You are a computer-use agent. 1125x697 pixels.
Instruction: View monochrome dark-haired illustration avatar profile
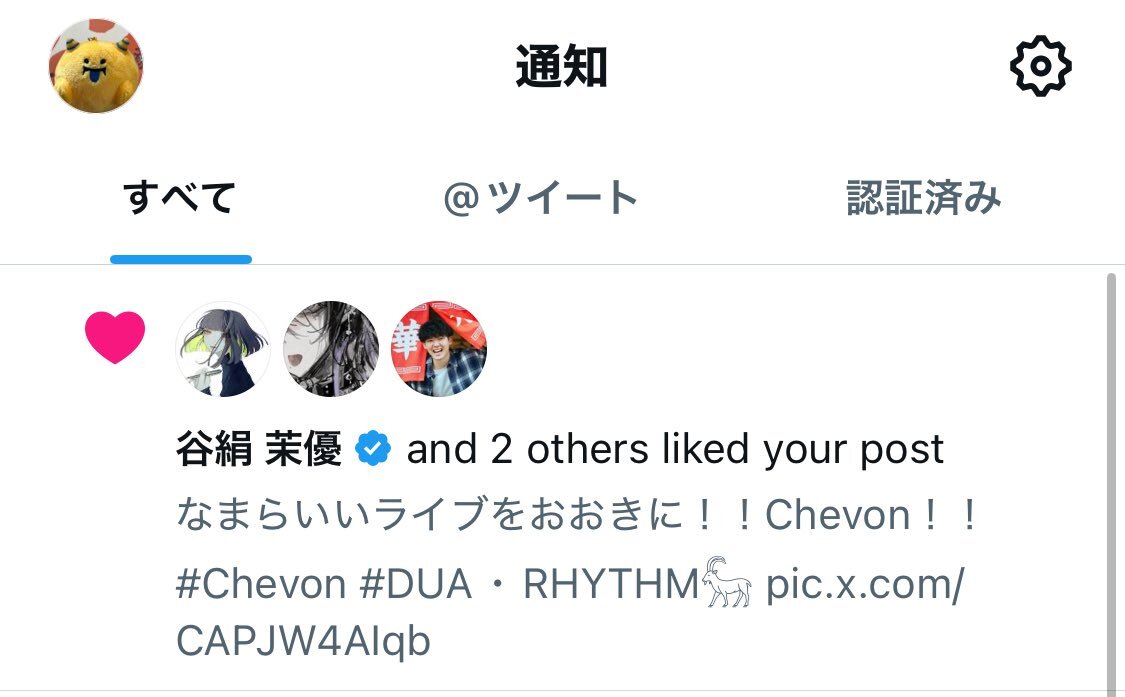(x=331, y=349)
